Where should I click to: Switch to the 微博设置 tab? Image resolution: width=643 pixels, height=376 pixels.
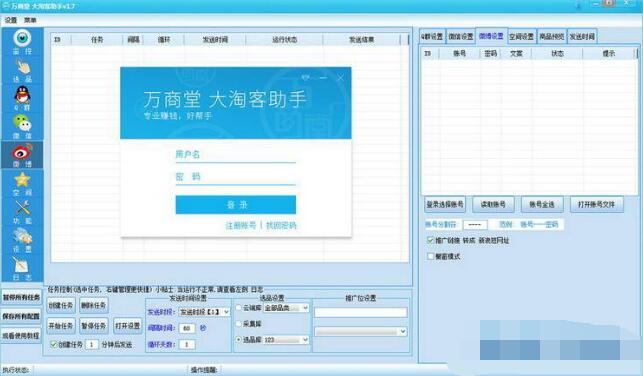pyautogui.click(x=491, y=36)
